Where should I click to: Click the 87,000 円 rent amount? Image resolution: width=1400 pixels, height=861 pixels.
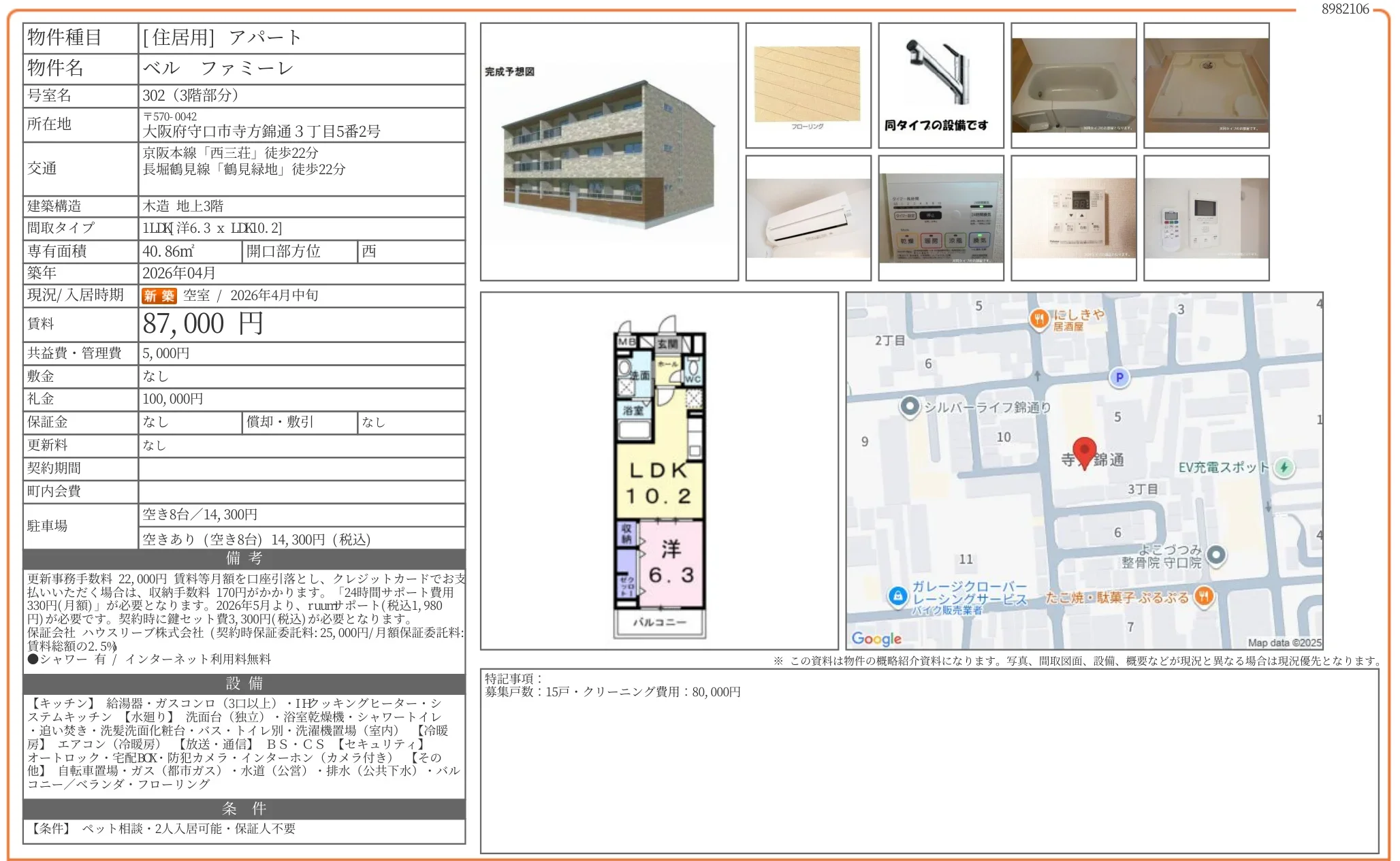pos(203,324)
